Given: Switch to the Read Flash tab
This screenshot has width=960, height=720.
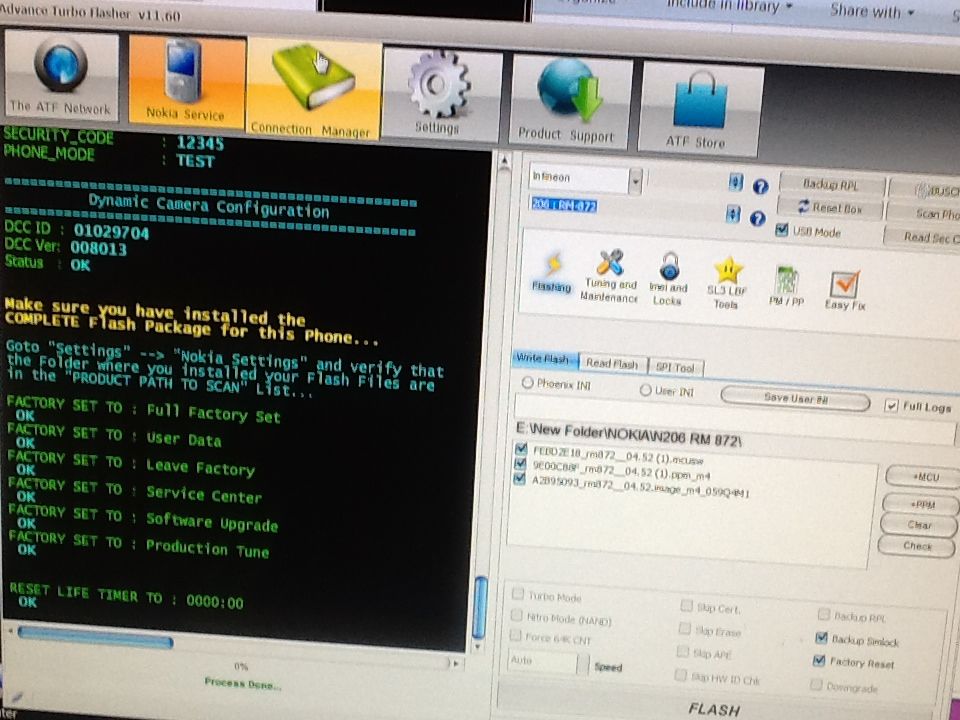Looking at the screenshot, I should click(612, 364).
